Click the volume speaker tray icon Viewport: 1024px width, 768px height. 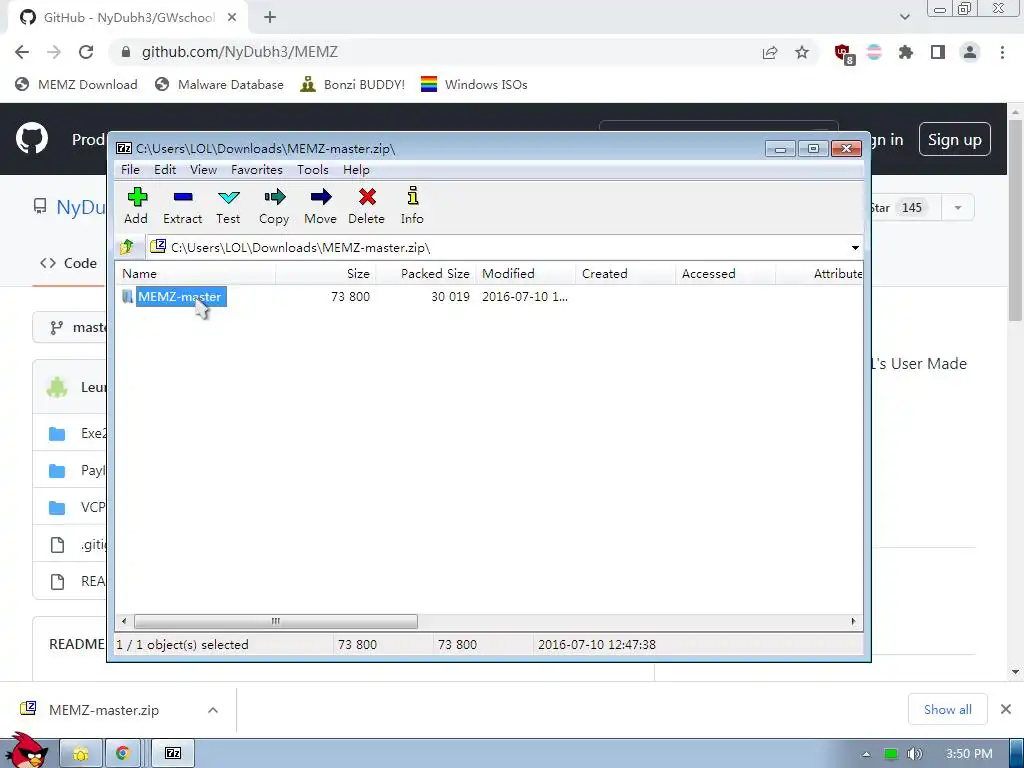click(x=915, y=754)
